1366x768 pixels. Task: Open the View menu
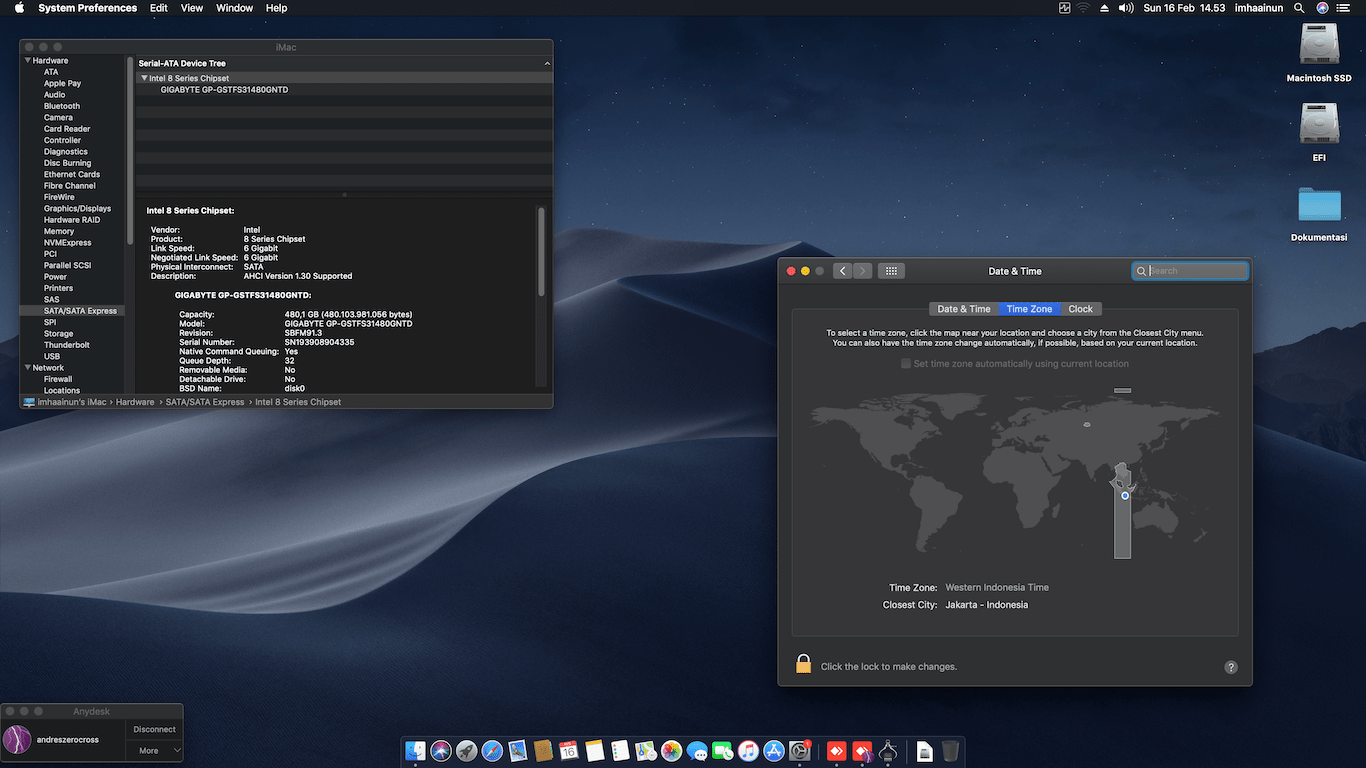point(192,7)
